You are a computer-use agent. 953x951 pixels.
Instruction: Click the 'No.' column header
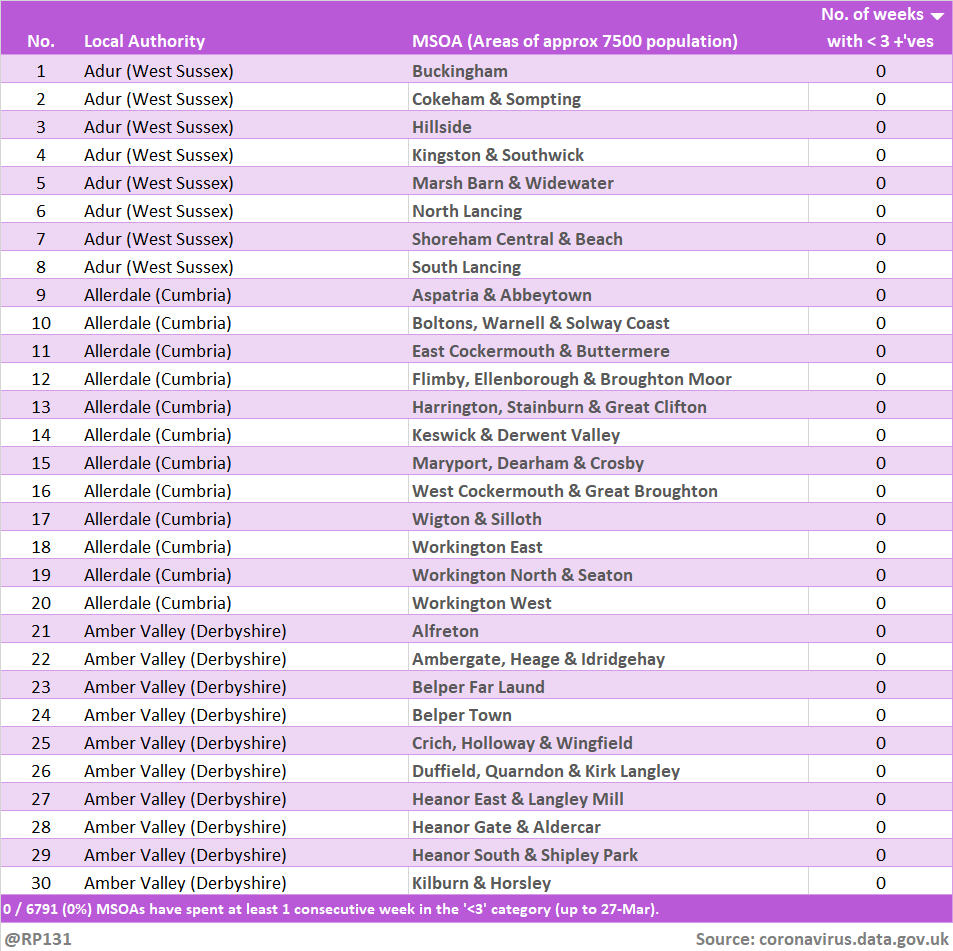[x=40, y=42]
